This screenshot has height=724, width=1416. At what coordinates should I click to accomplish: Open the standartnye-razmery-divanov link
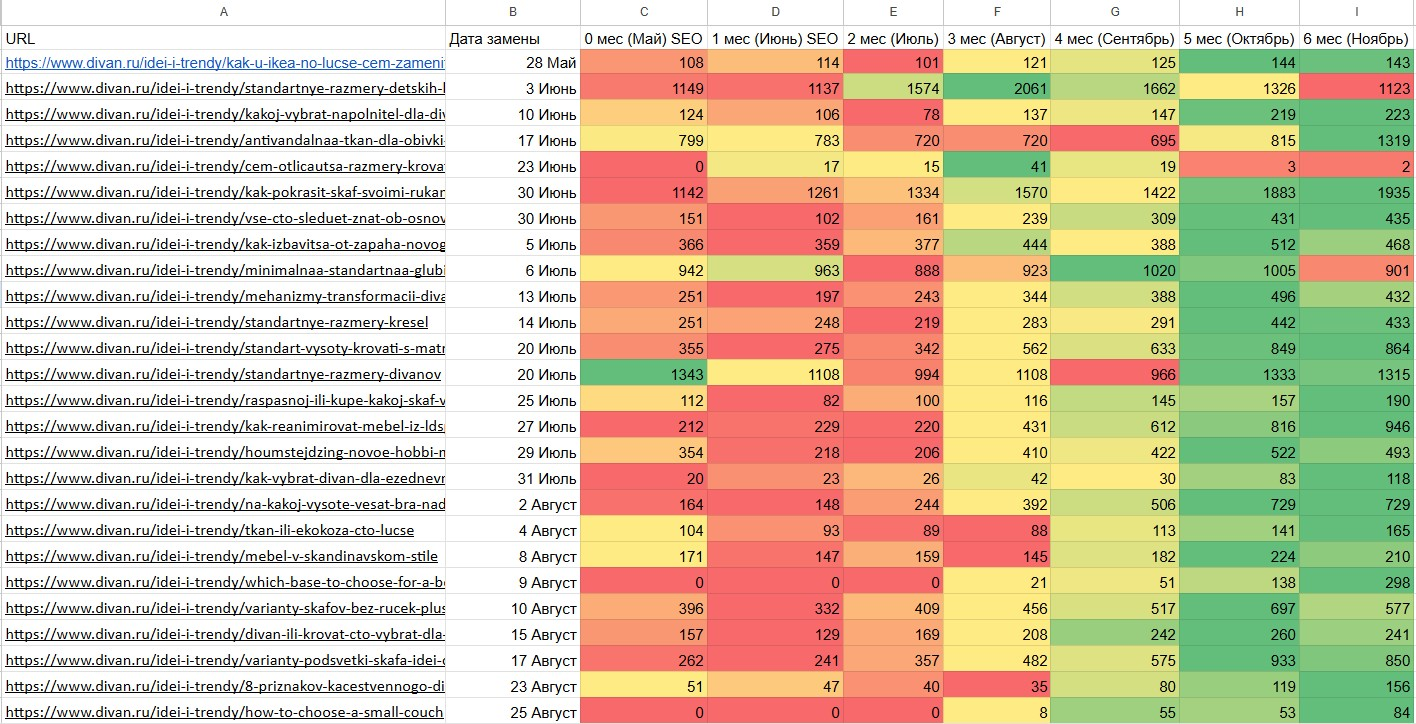[x=223, y=374]
